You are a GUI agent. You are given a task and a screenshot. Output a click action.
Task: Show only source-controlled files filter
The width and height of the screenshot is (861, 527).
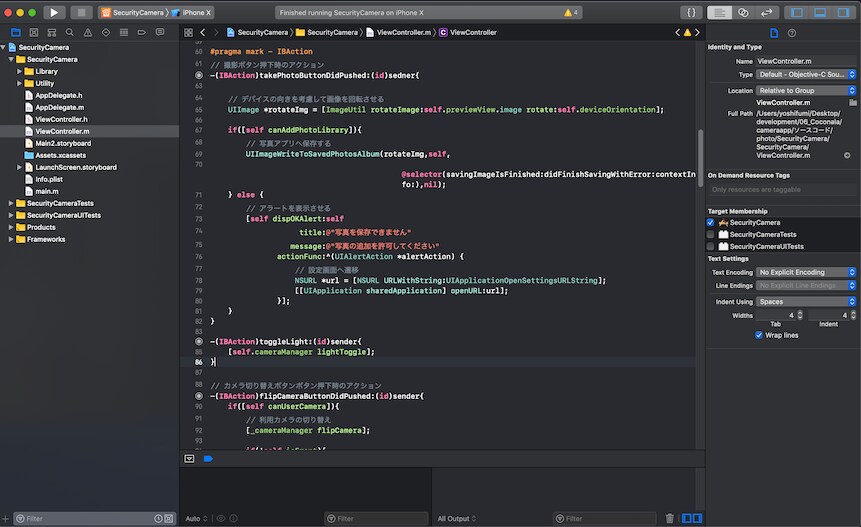pyautogui.click(x=169, y=518)
